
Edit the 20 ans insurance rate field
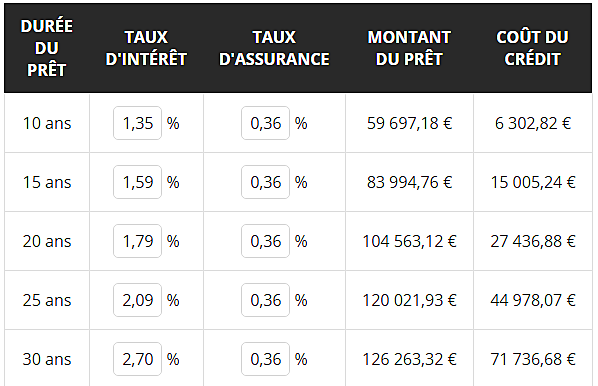coord(265,241)
